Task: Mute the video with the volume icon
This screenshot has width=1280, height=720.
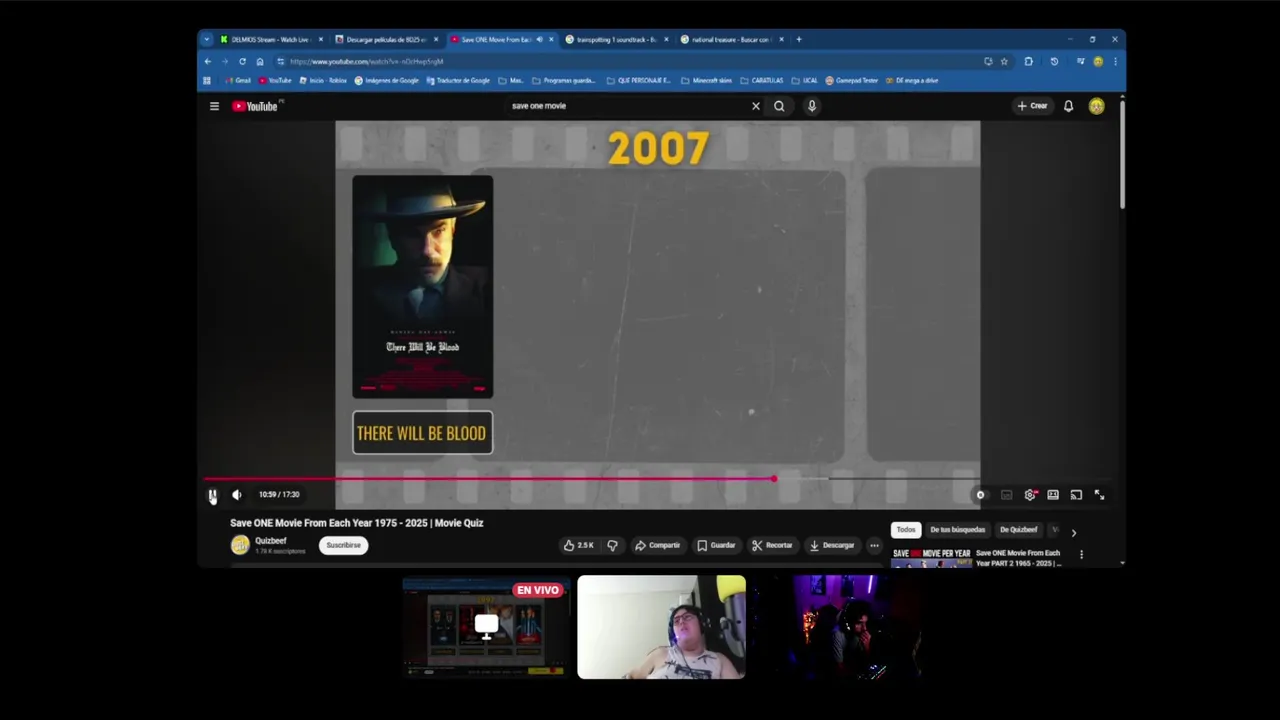Action: (x=236, y=494)
